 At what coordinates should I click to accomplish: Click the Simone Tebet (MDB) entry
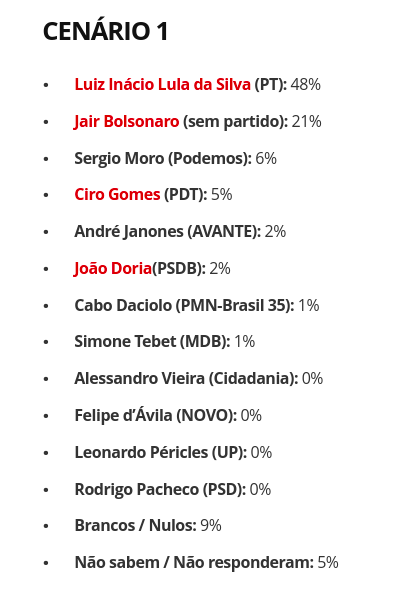click(x=164, y=342)
